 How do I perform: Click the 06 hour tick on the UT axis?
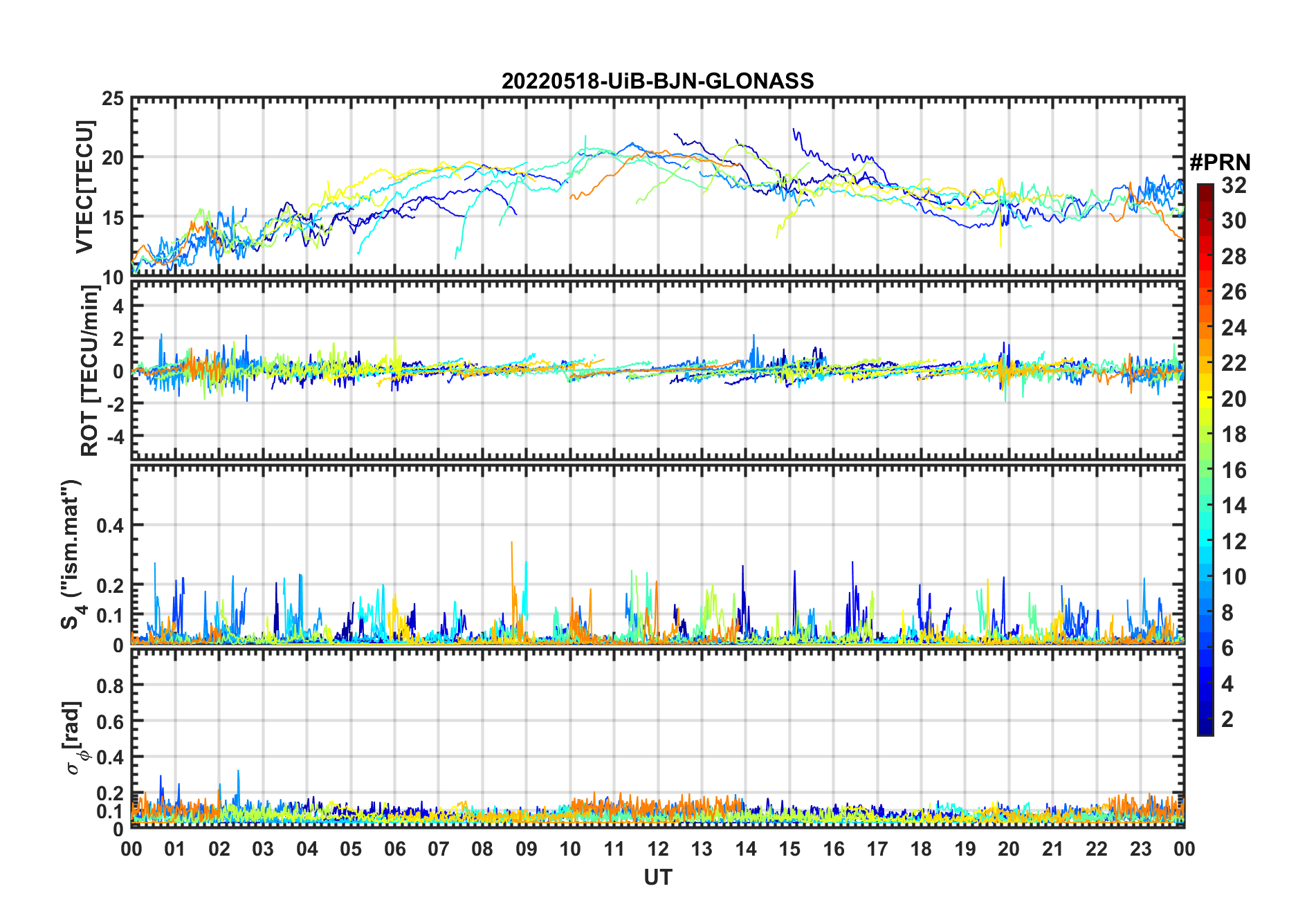coord(394,849)
